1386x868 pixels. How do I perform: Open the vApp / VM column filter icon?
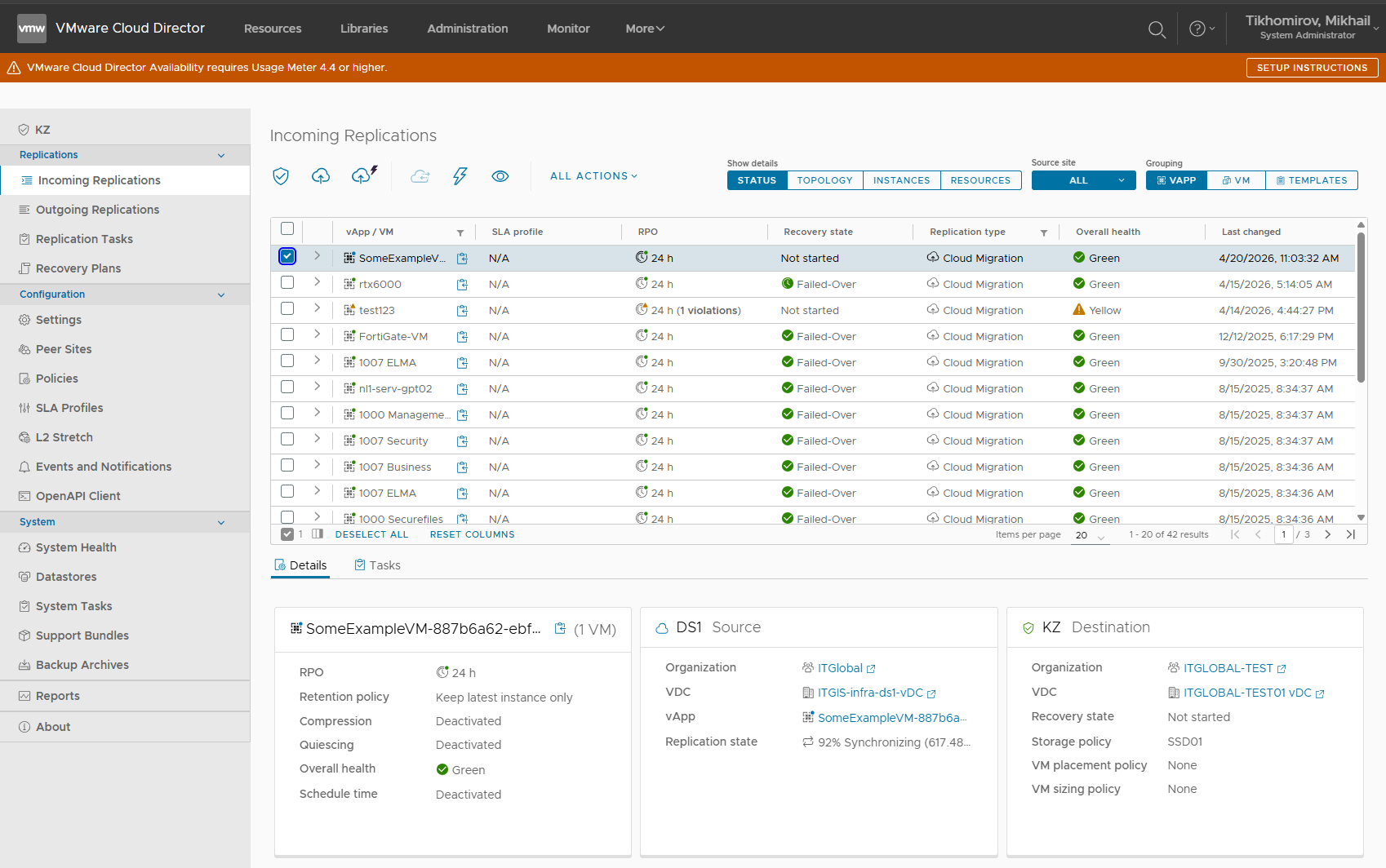pos(460,232)
